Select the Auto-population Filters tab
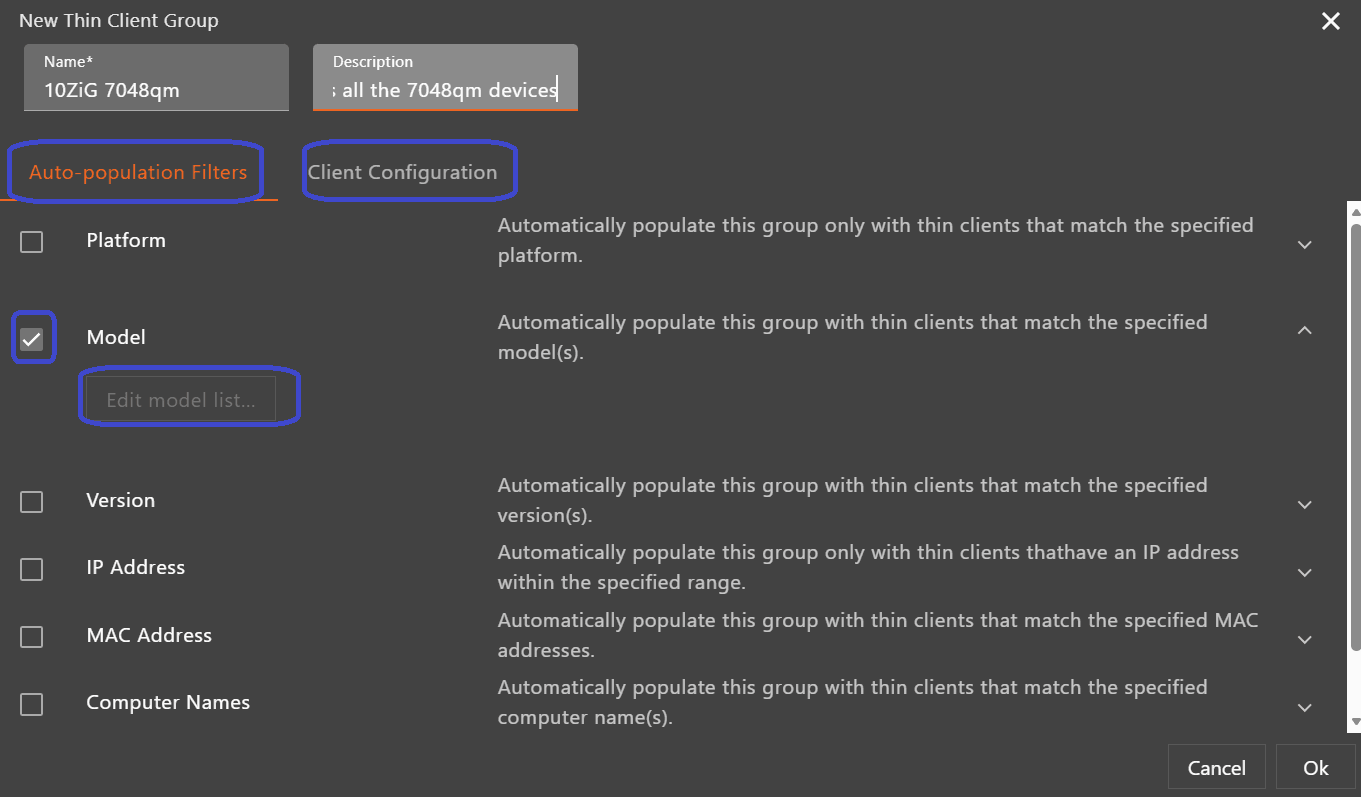The height and width of the screenshot is (797, 1361). coord(138,172)
